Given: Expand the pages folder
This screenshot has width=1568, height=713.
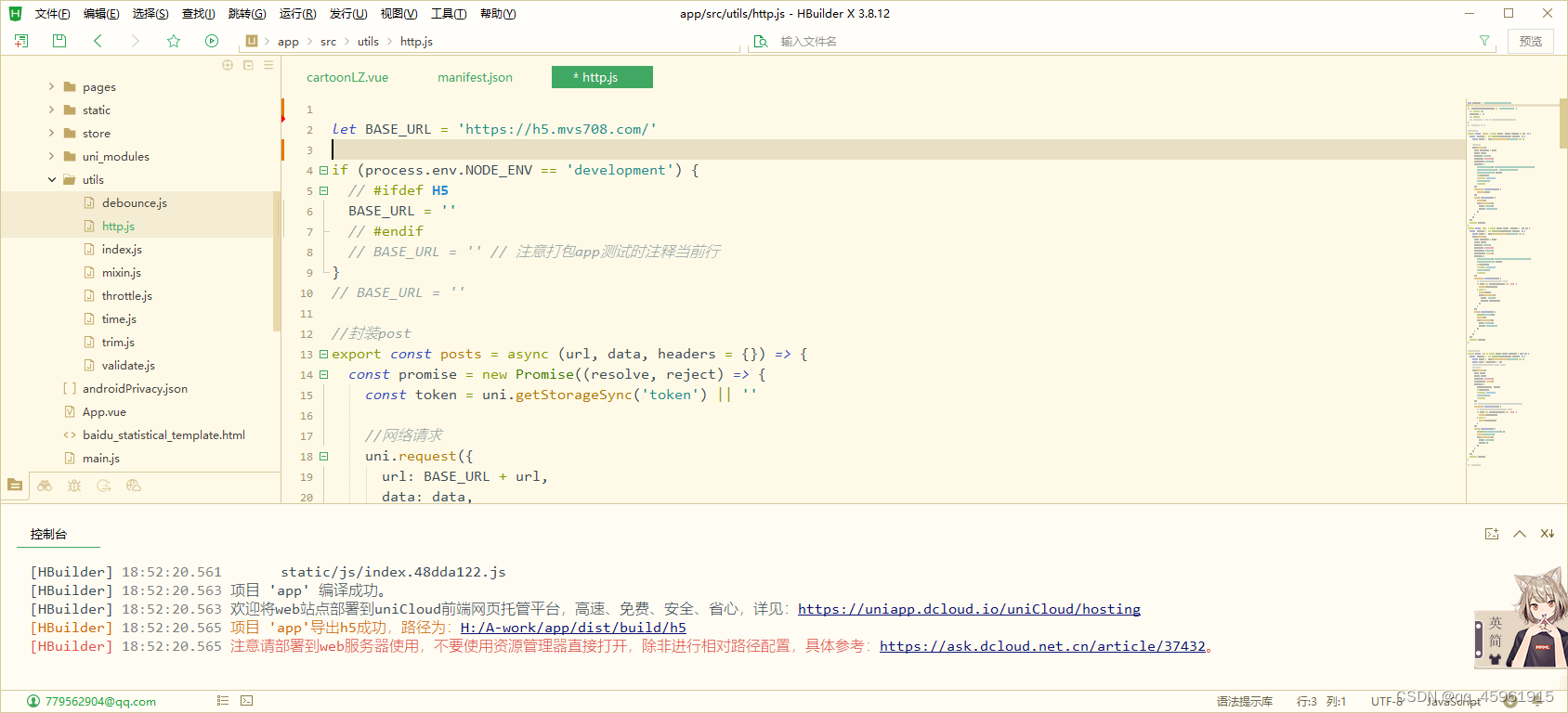Looking at the screenshot, I should 52,86.
